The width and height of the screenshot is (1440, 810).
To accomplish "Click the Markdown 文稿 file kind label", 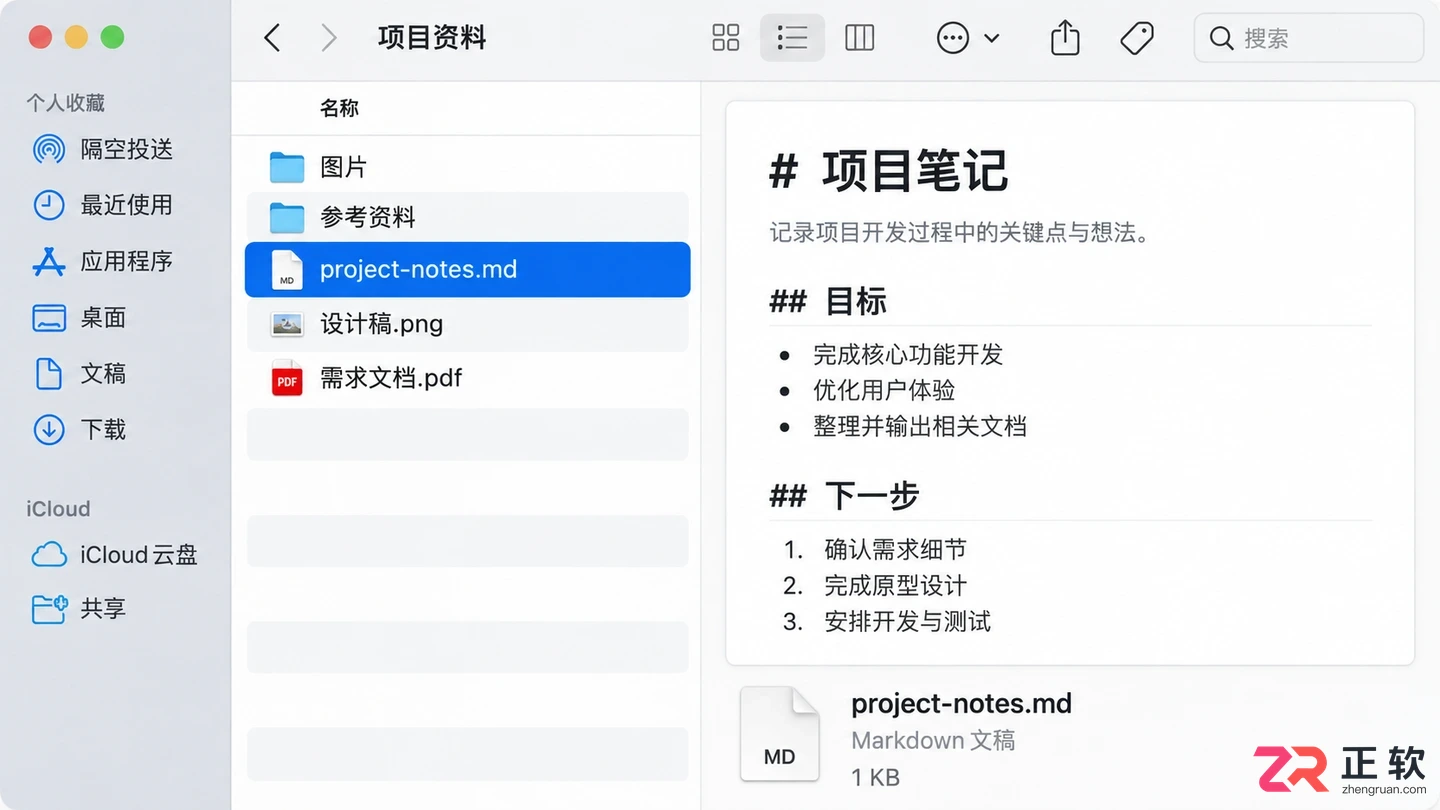I will [x=933, y=740].
